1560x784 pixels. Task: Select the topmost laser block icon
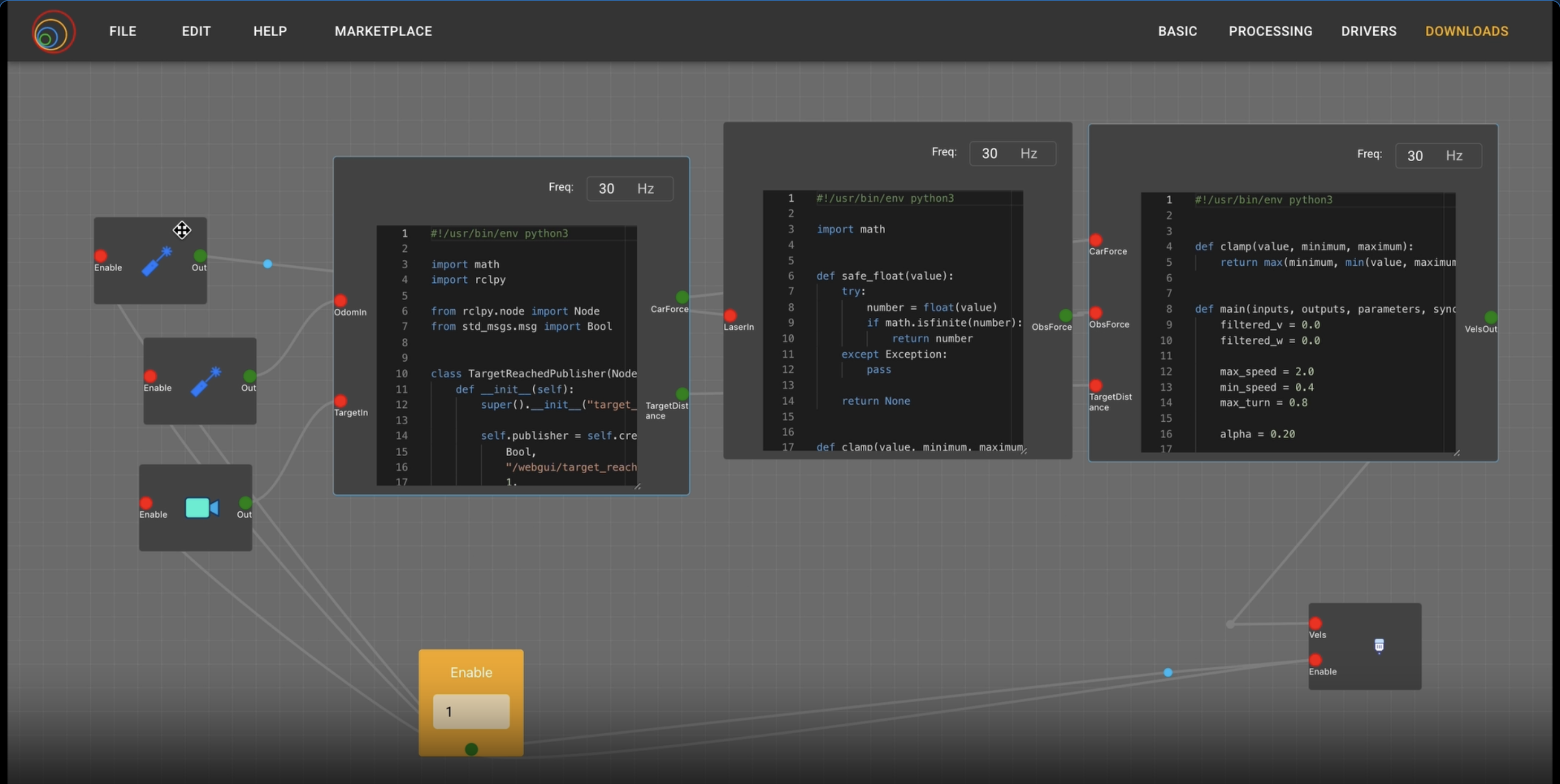156,261
